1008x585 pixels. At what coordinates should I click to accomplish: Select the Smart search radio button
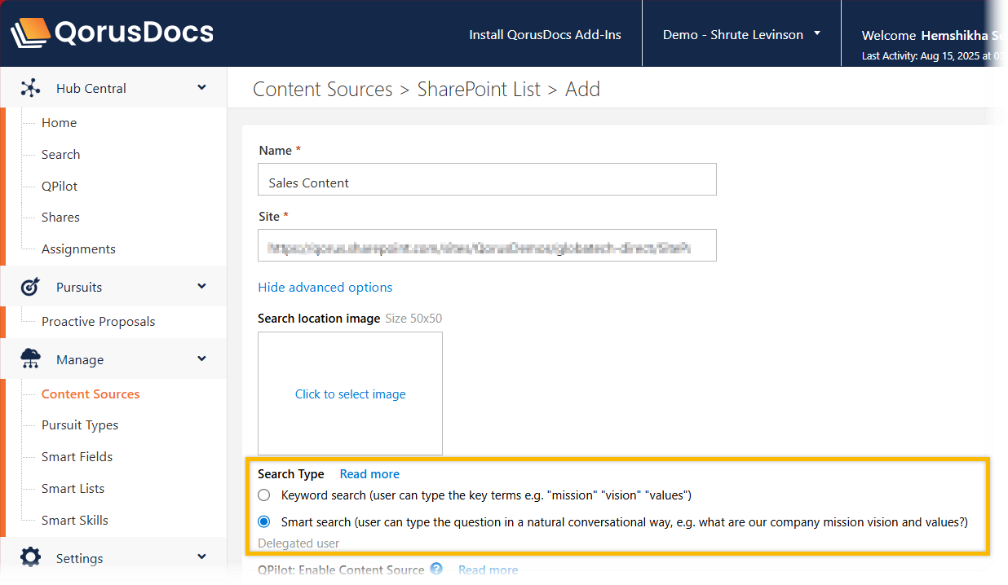(264, 522)
